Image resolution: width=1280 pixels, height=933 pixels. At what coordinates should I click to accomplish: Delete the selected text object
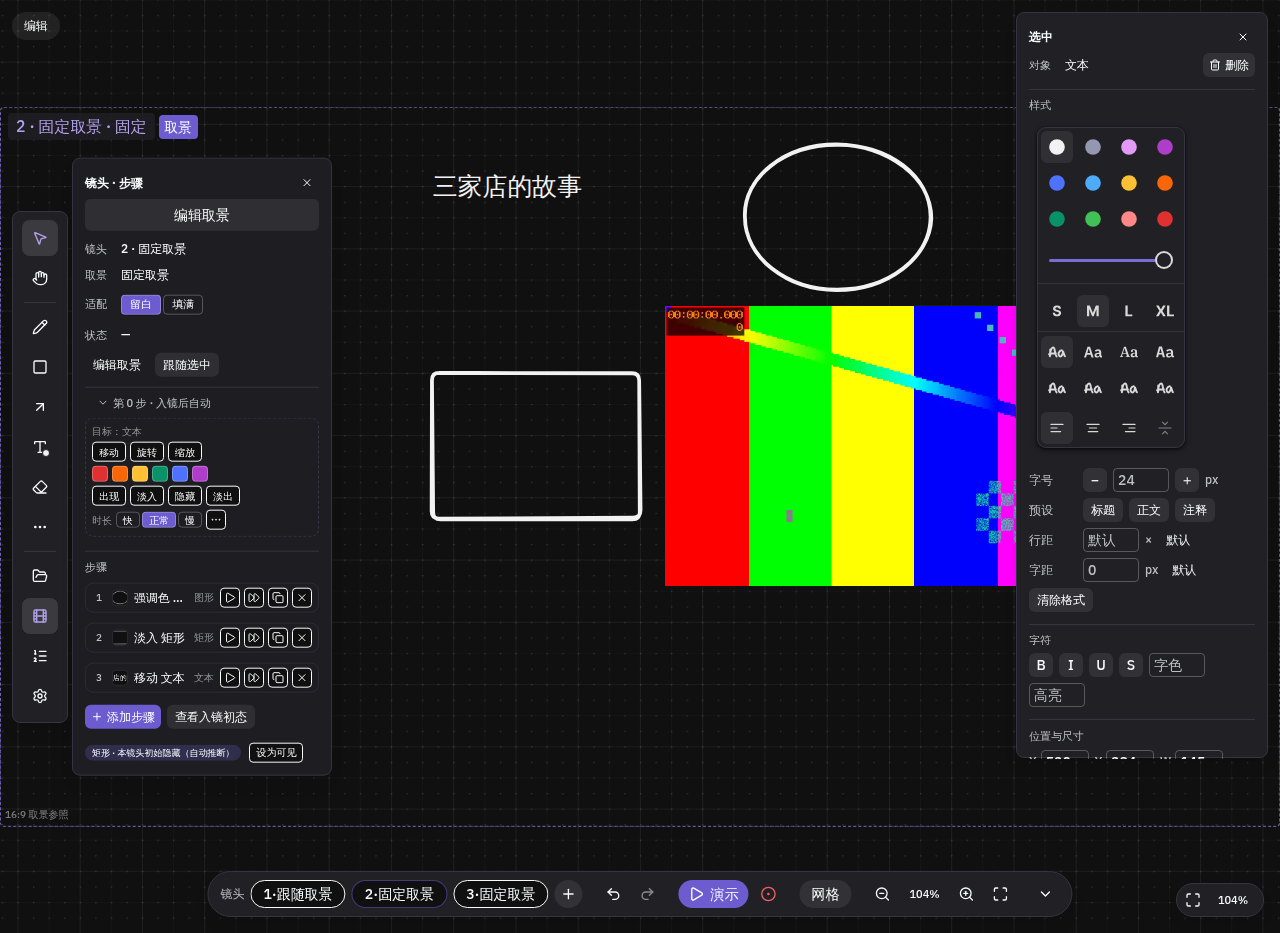(x=1229, y=65)
